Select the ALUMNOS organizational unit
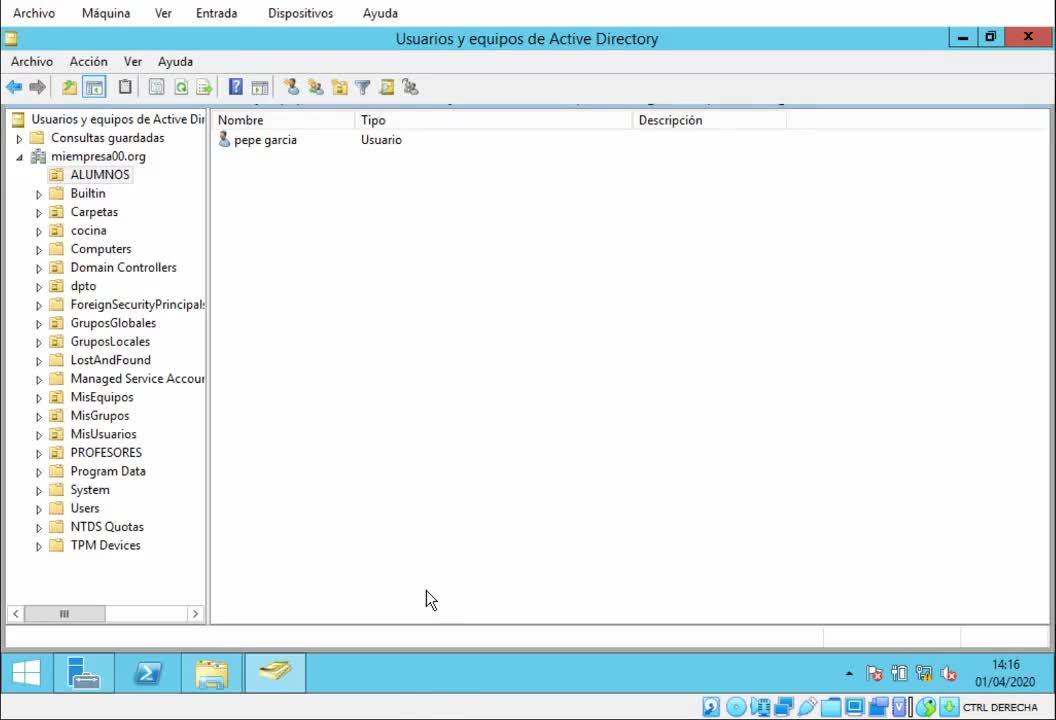The height and width of the screenshot is (720, 1056). point(100,174)
